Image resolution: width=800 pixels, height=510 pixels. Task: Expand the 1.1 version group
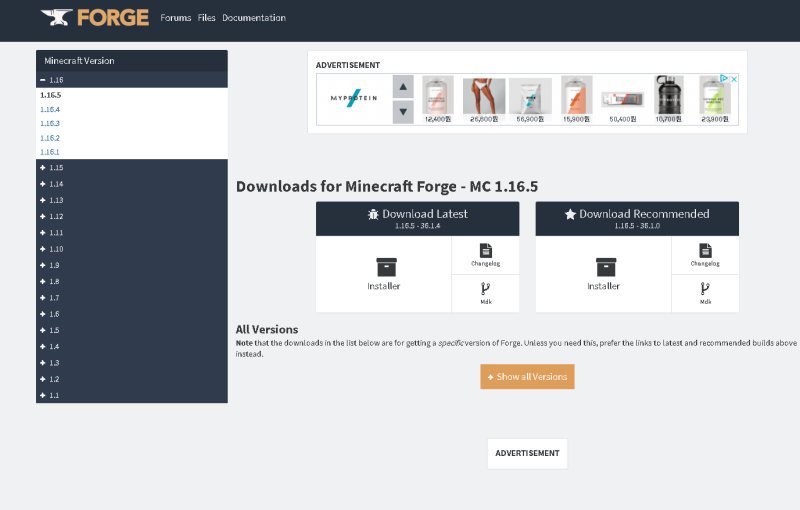click(x=132, y=395)
